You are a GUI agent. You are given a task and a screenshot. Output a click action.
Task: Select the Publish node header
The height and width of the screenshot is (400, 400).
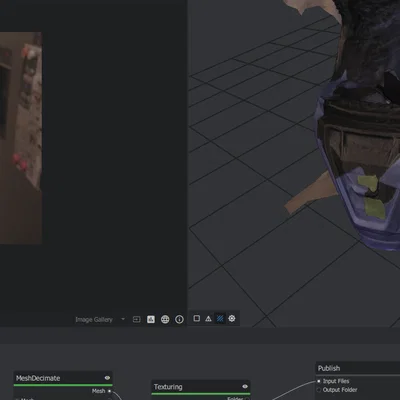pos(358,368)
